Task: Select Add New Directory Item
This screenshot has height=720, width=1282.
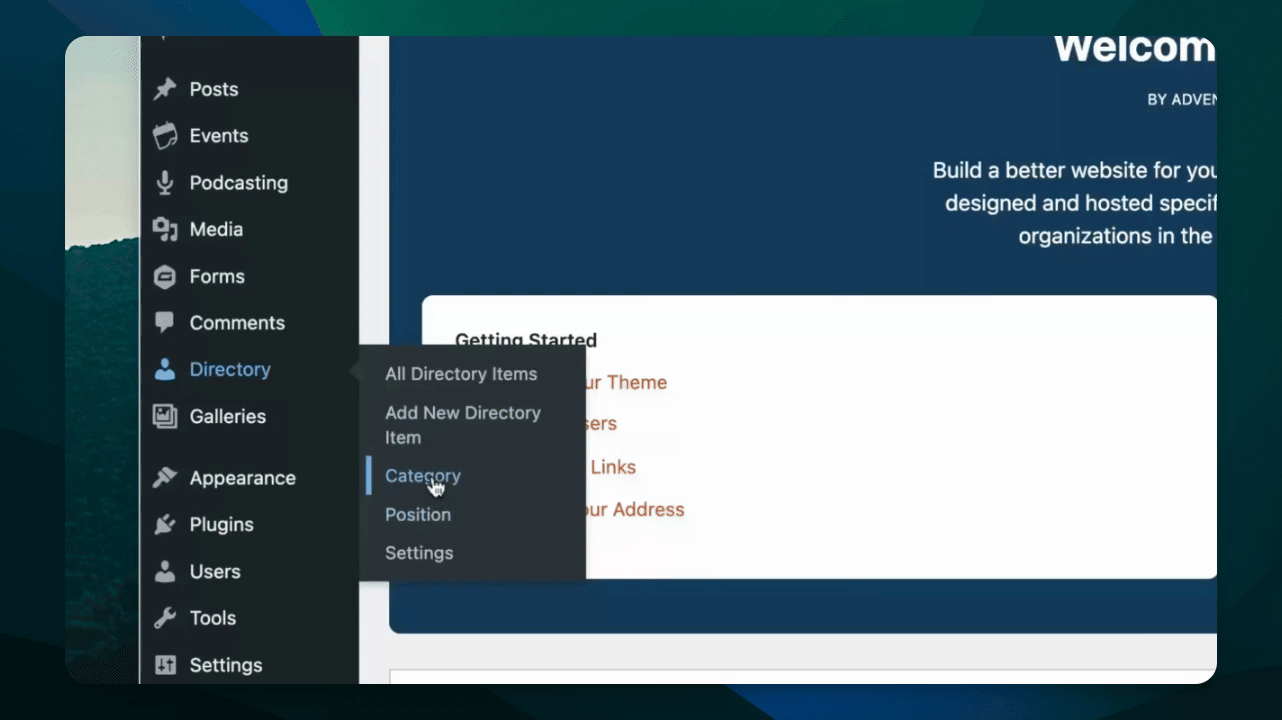Action: pyautogui.click(x=463, y=425)
